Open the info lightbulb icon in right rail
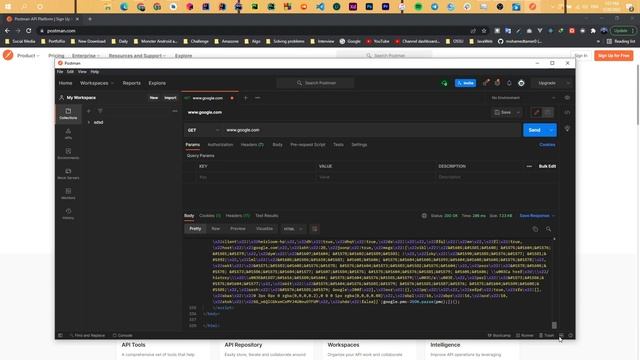Screen dimensions: 640x360 [x=567, y=129]
